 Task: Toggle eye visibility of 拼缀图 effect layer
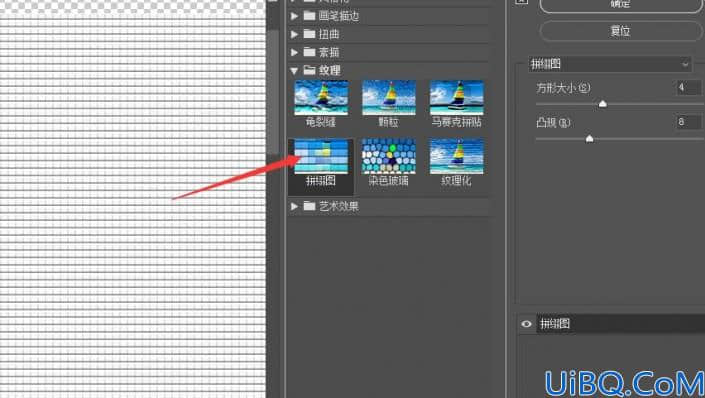pos(527,324)
